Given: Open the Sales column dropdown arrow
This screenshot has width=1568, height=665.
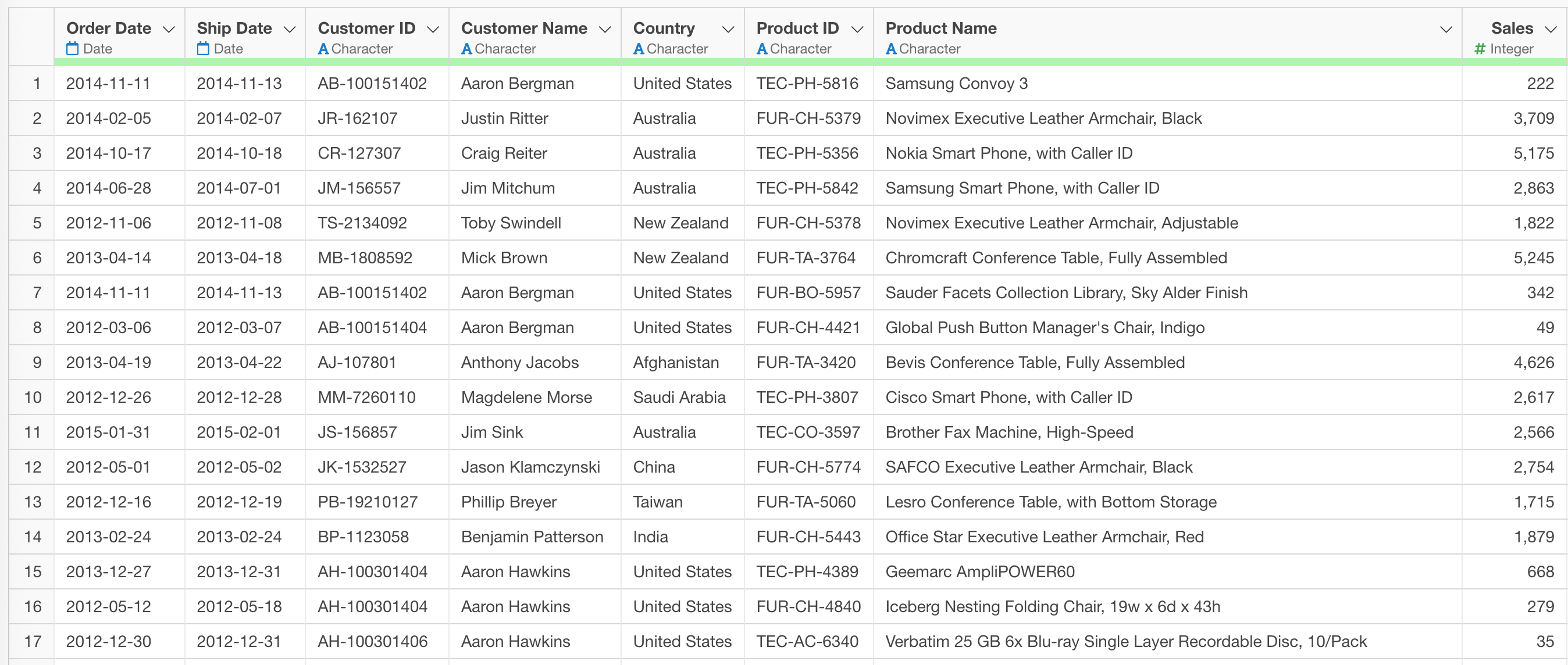Looking at the screenshot, I should [x=1551, y=29].
